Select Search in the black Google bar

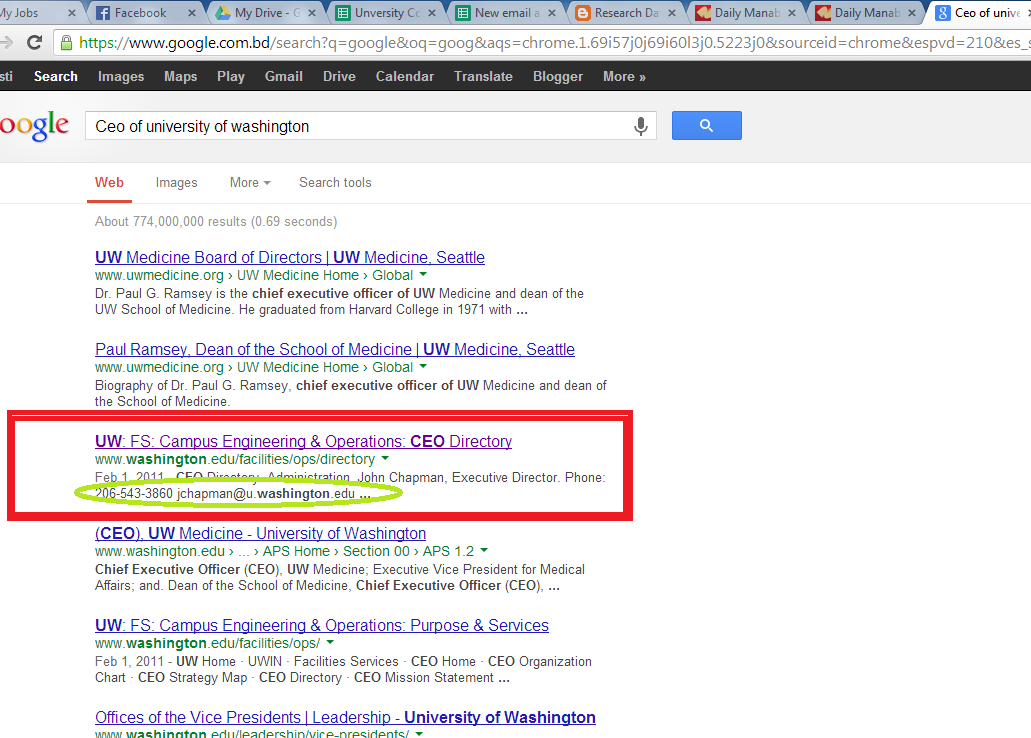pos(56,76)
